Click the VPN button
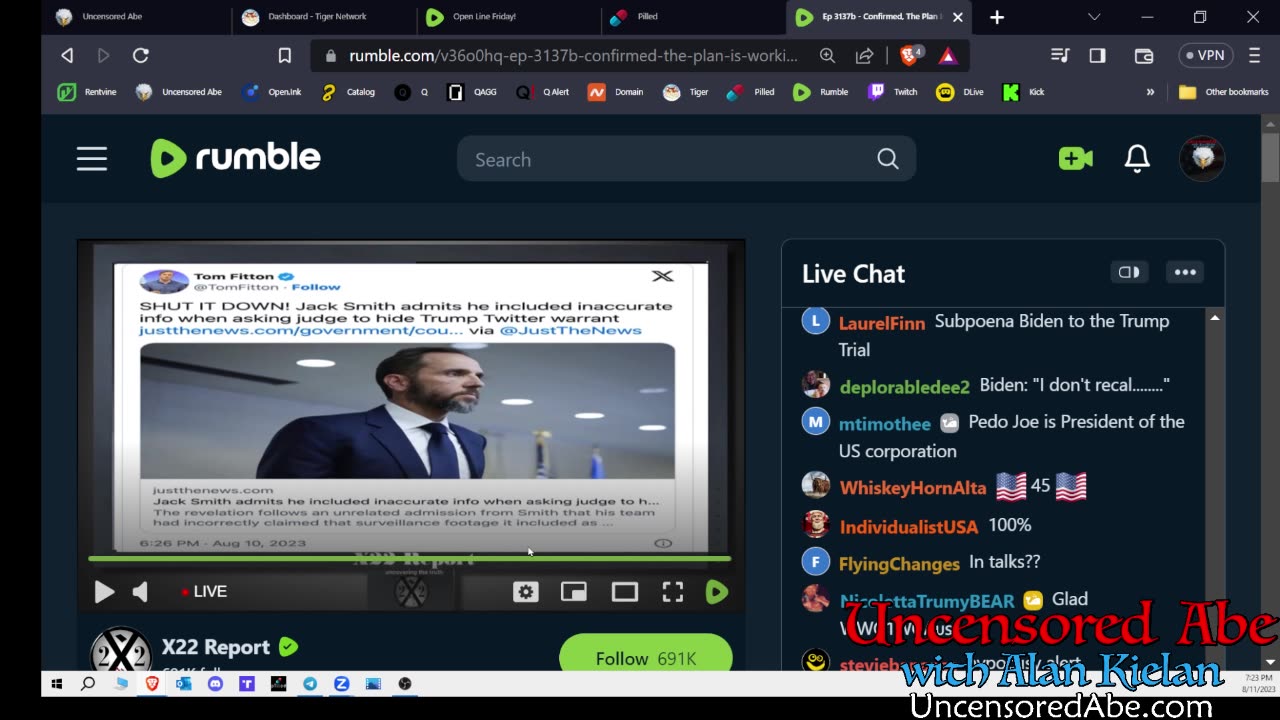The height and width of the screenshot is (720, 1280). coord(1205,56)
